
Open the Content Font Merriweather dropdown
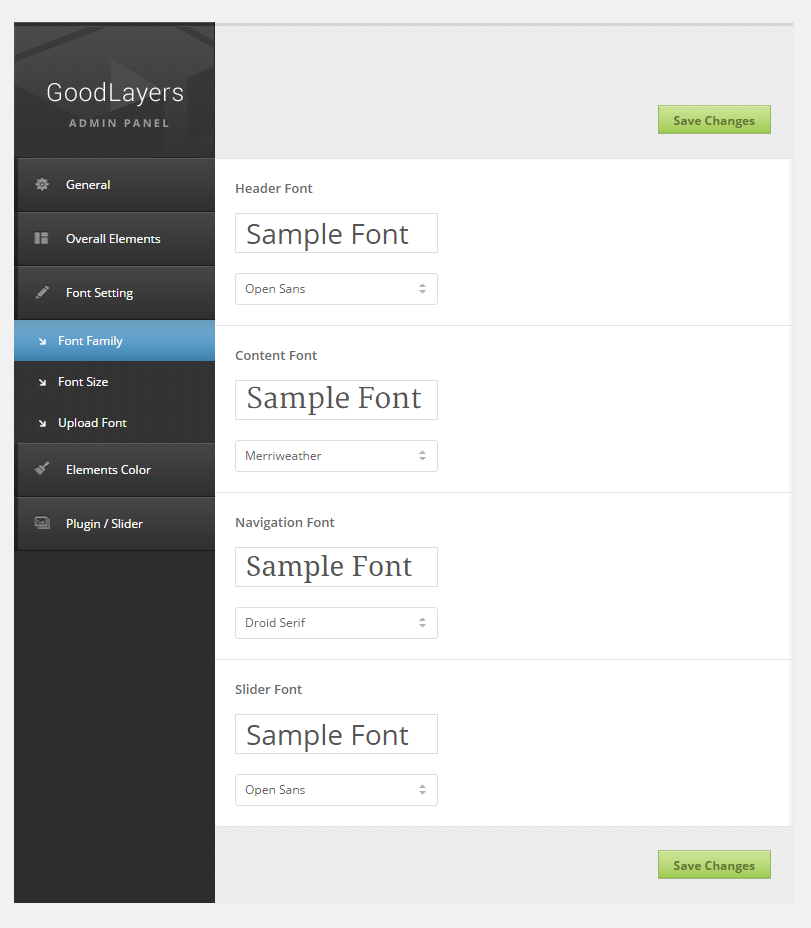coord(336,456)
